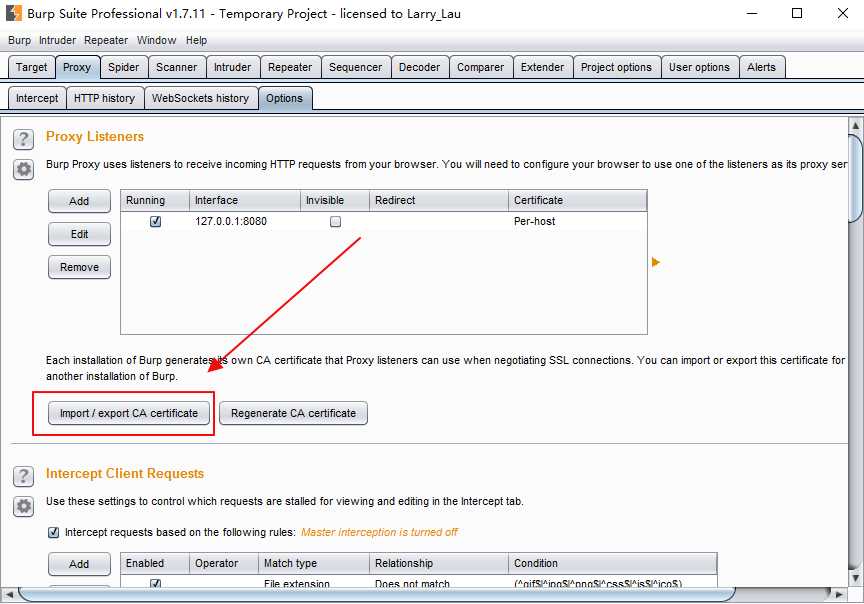Open the Burp menu
The width and height of the screenshot is (864, 604).
point(19,40)
